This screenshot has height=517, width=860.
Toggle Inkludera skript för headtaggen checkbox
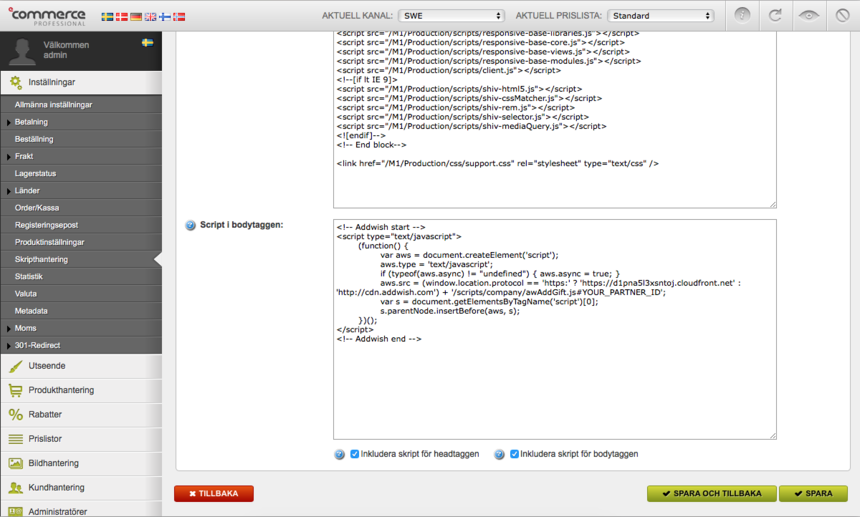click(354, 454)
